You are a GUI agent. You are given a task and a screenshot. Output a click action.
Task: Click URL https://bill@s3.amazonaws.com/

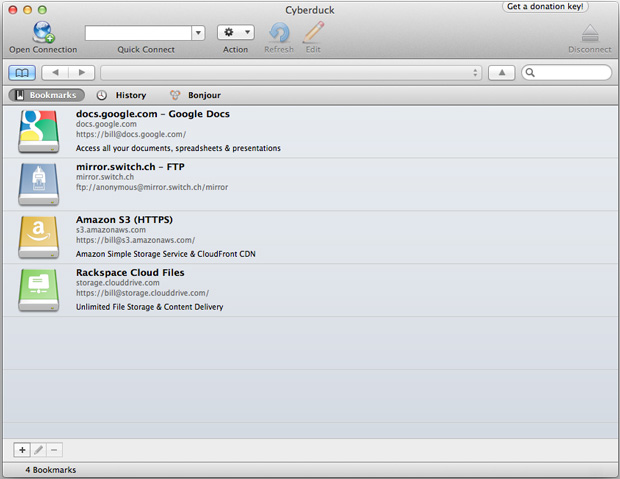[135, 240]
